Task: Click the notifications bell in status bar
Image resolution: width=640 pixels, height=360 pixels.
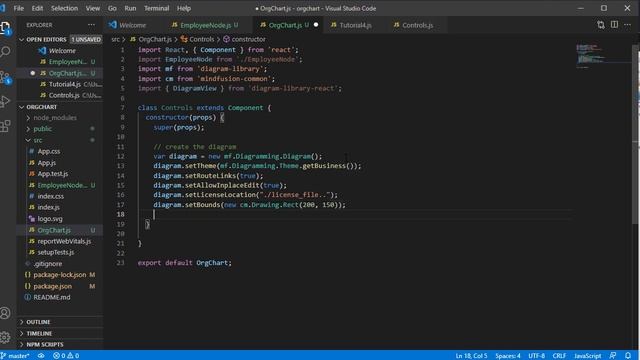Action: click(x=628, y=356)
